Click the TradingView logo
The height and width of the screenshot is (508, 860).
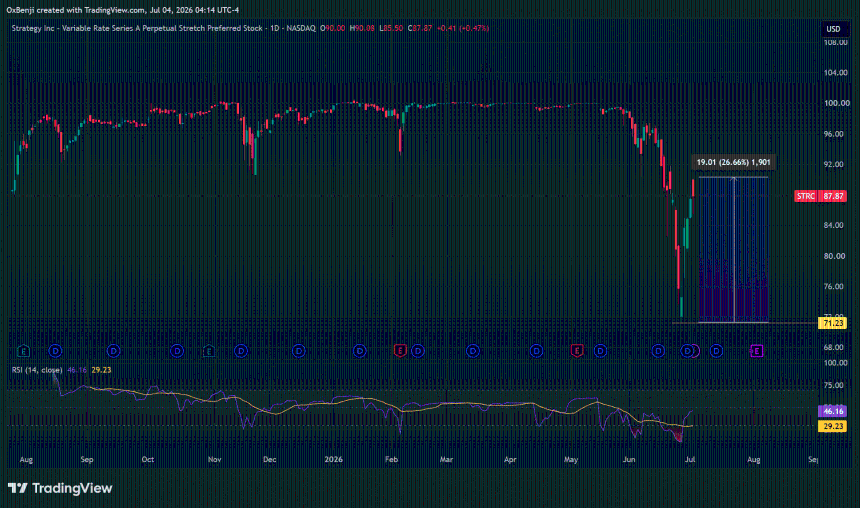(x=60, y=488)
